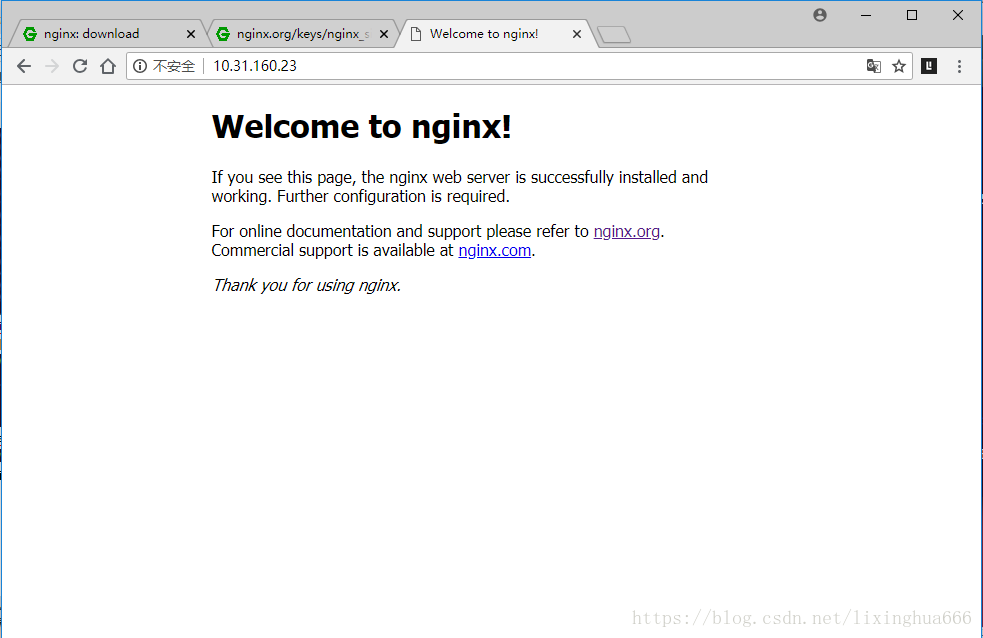Screen dimensions: 983x638
Task: Click the forward navigation arrow
Action: [x=52, y=66]
